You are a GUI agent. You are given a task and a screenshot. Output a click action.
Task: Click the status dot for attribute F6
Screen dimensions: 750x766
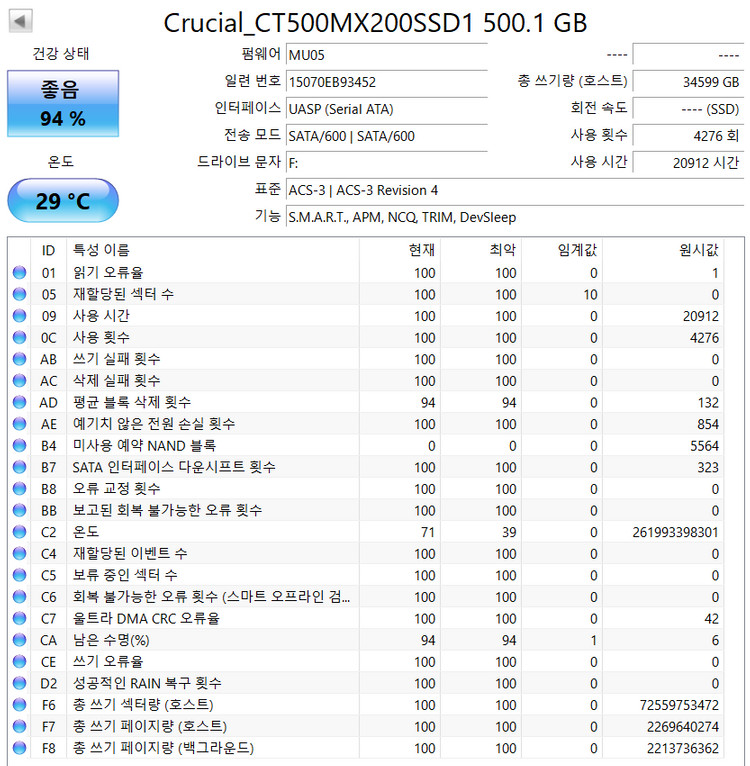(20, 705)
